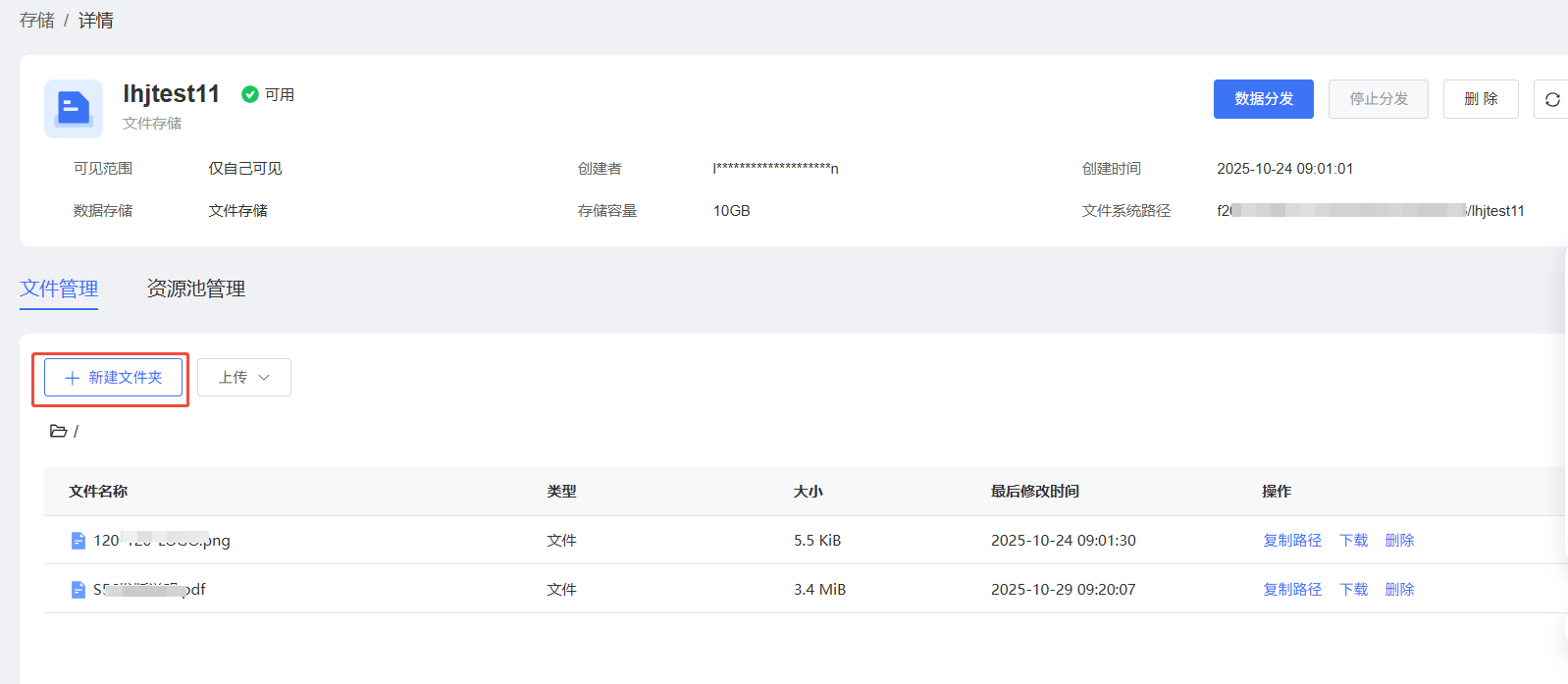Delete the png file row
The height and width of the screenshot is (684, 1568).
click(x=1399, y=541)
